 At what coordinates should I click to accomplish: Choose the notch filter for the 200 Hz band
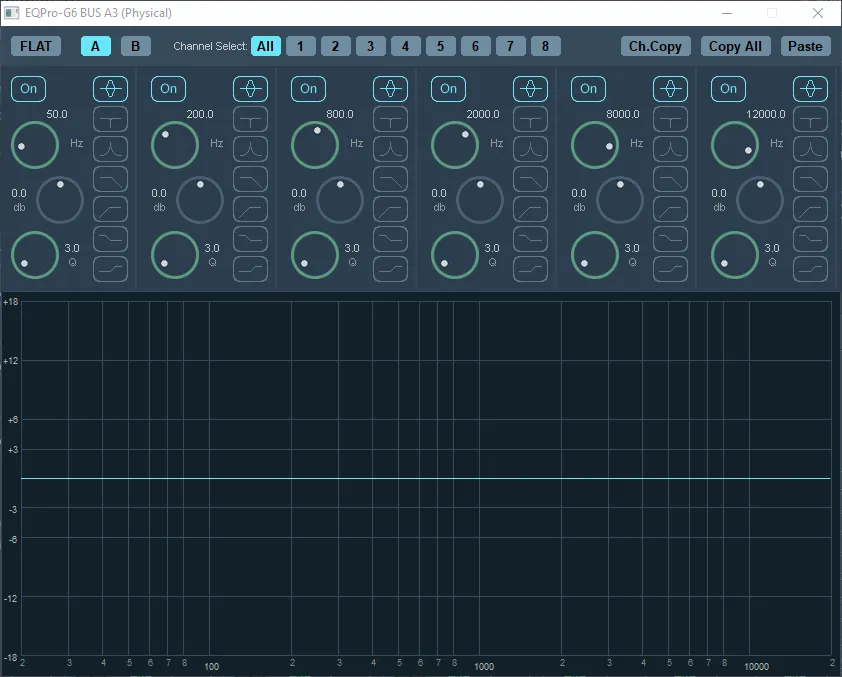point(251,119)
